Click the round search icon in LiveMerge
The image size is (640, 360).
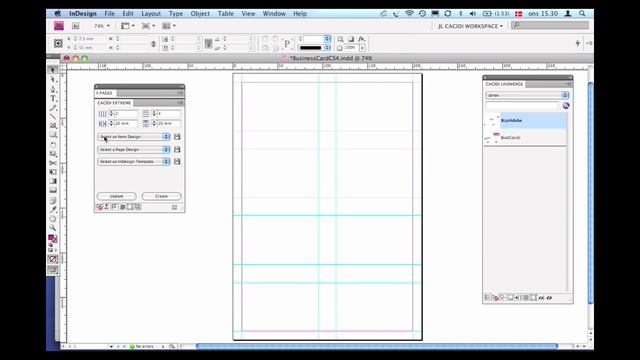(566, 106)
